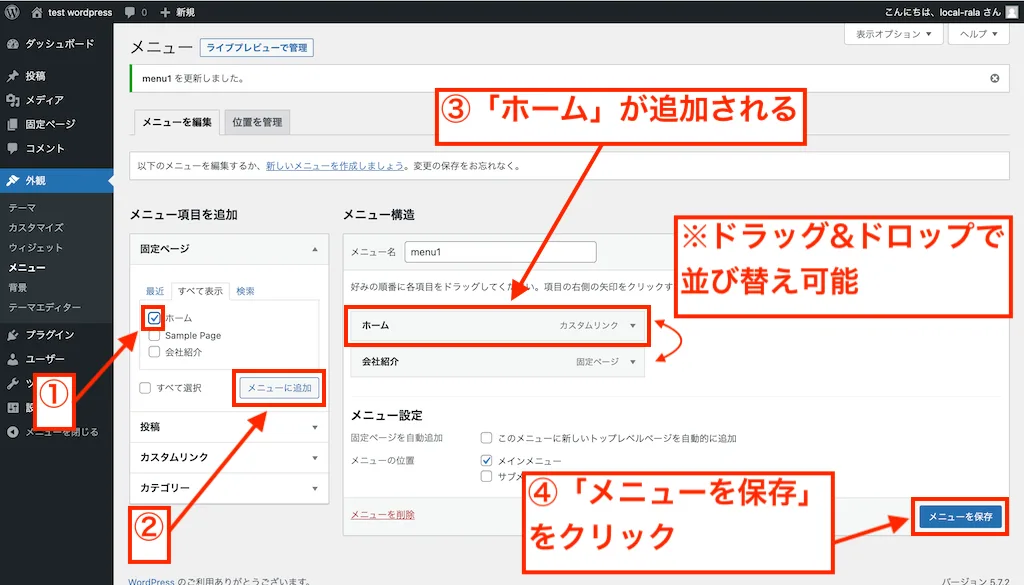
Task: Open the WordPress footer link
Action: [152, 580]
